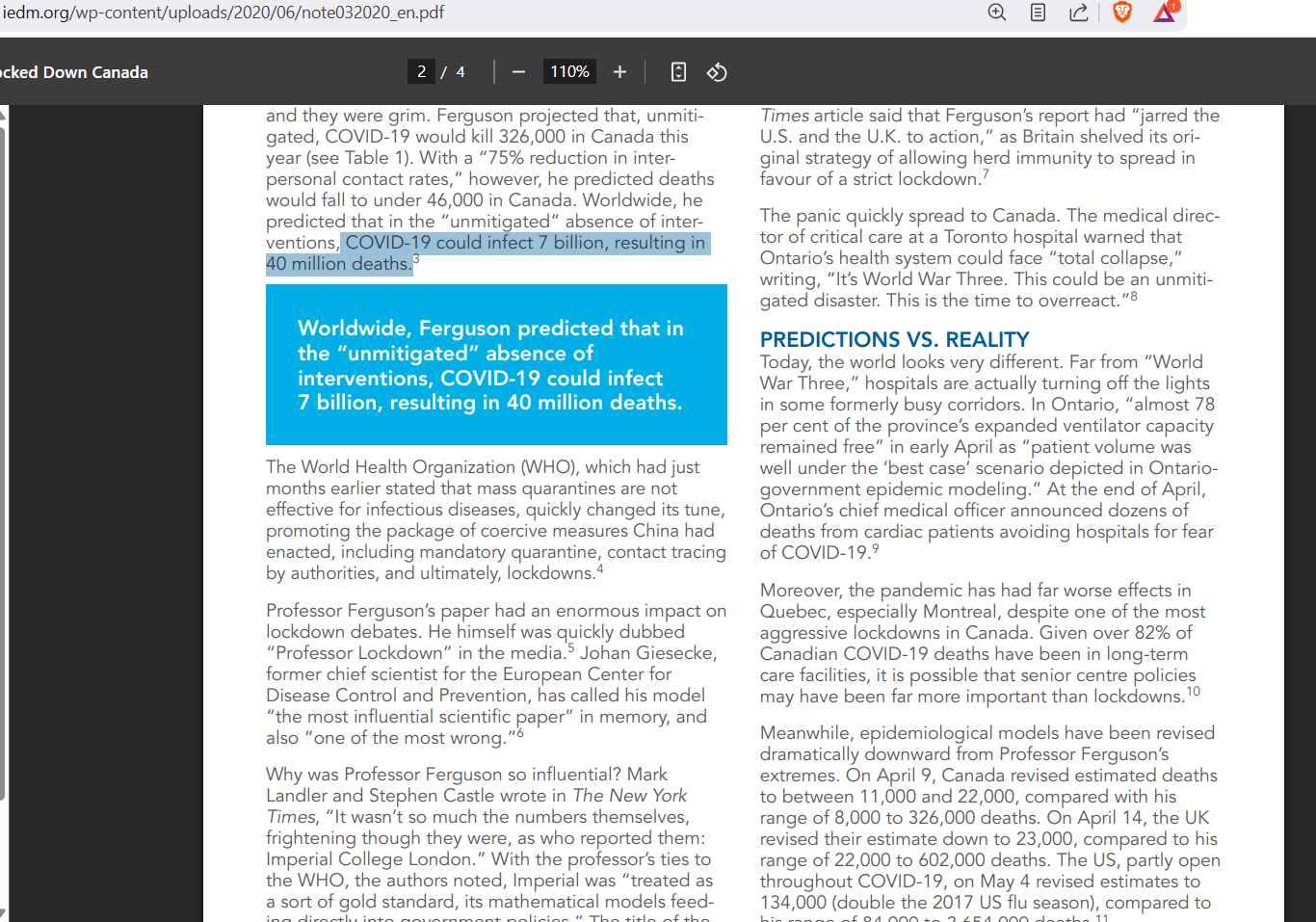The image size is (1316, 922).
Task: Click footnote 6 after 'most wrong.'
Action: coord(520,733)
